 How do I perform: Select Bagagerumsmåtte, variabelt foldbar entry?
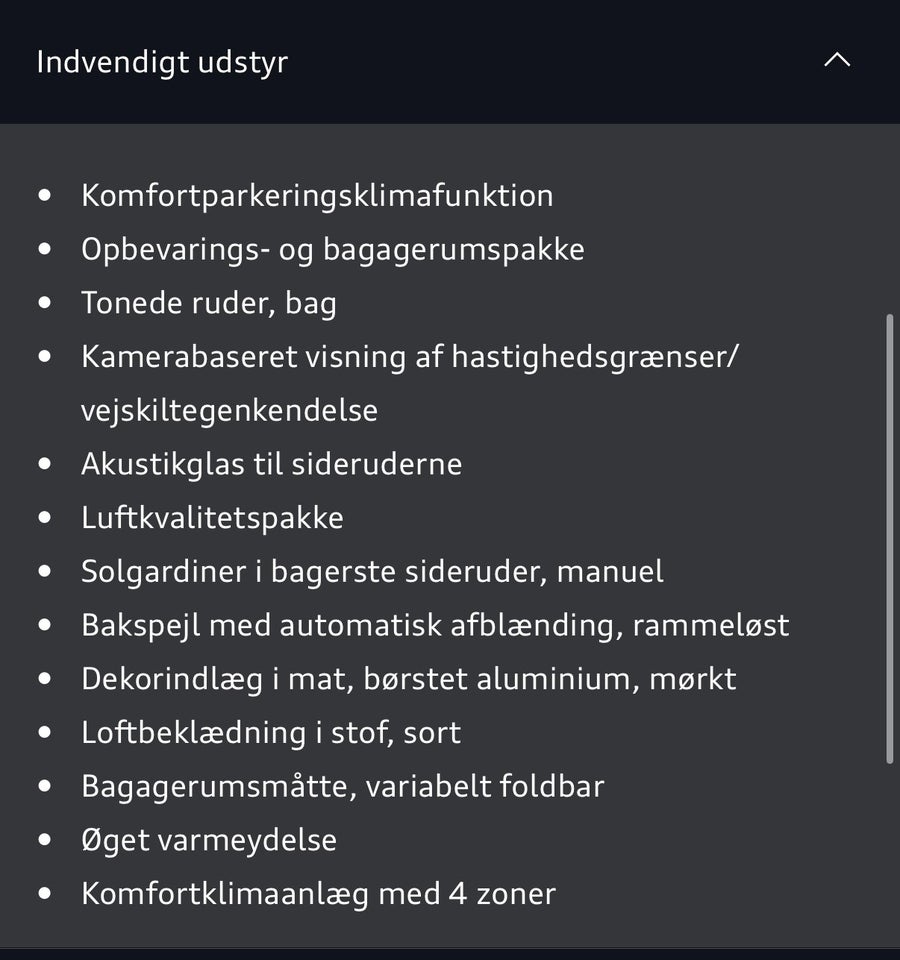click(x=342, y=786)
